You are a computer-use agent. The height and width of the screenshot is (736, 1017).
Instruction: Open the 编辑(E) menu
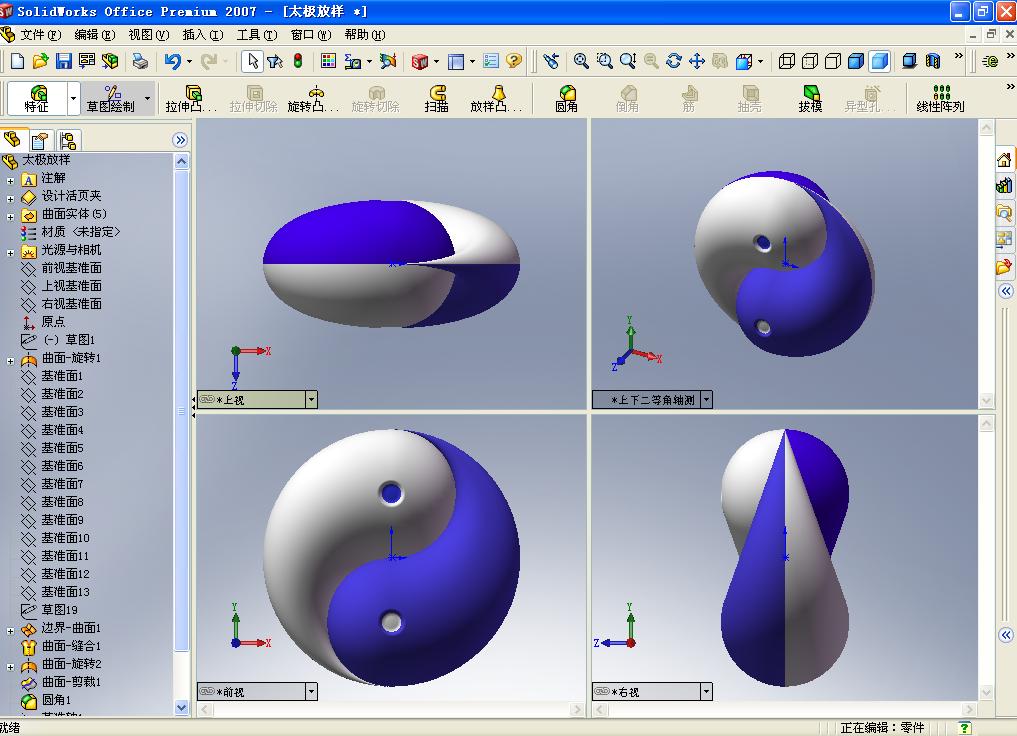point(95,34)
